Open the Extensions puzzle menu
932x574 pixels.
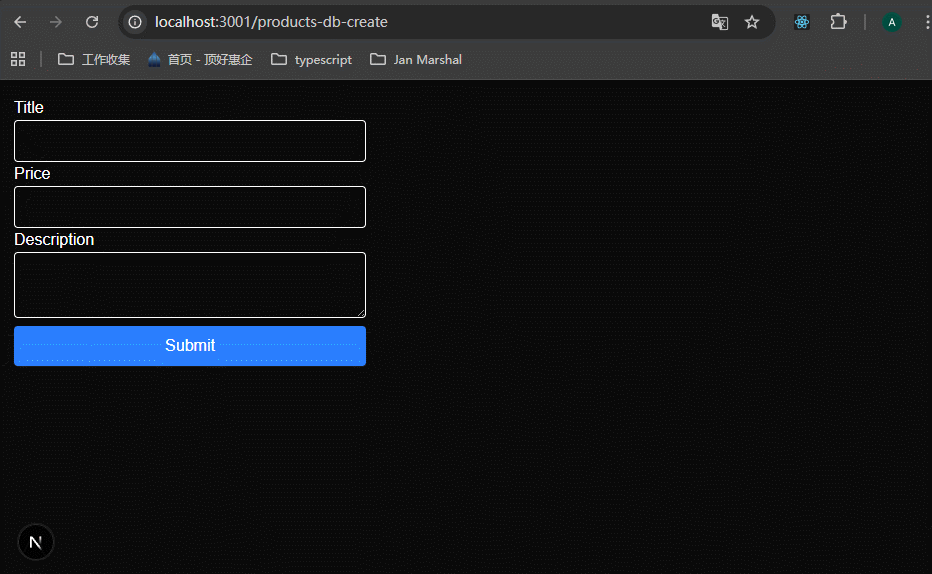pos(838,22)
